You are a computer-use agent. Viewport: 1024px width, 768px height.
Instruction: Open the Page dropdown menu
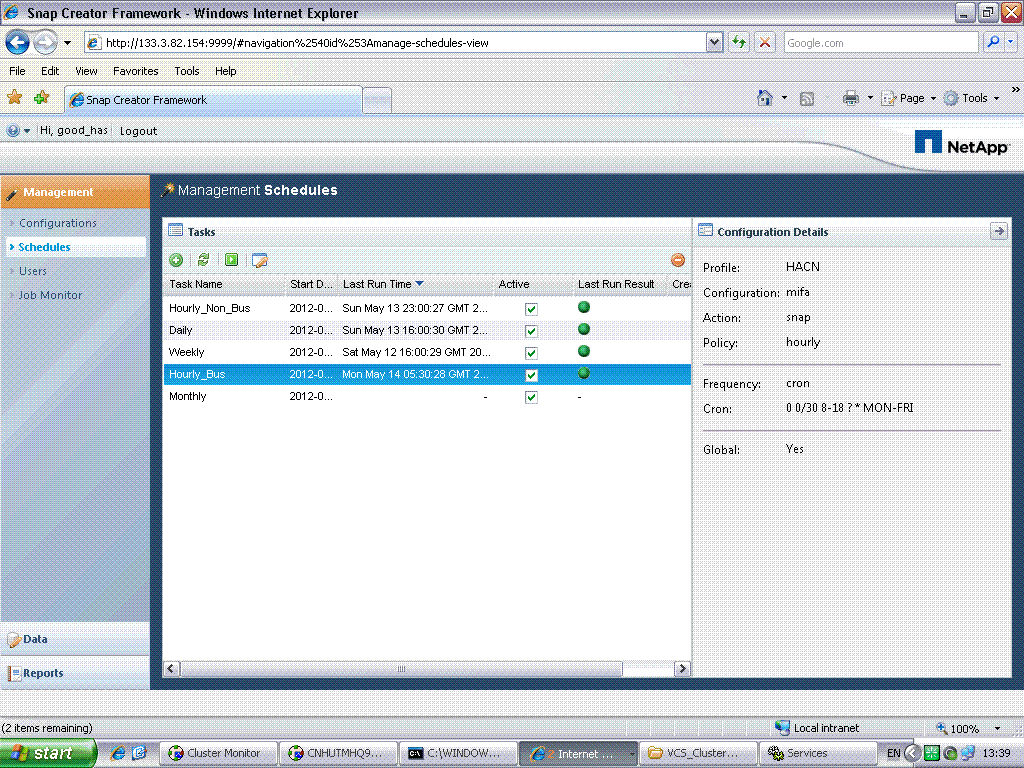click(x=909, y=98)
